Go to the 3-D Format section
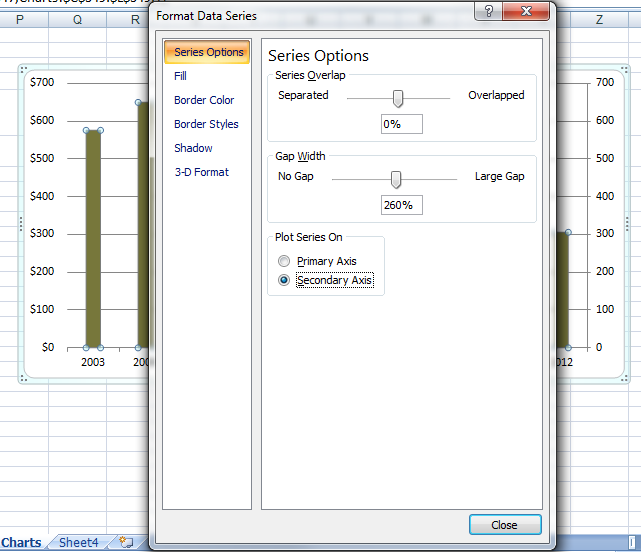 coord(201,172)
